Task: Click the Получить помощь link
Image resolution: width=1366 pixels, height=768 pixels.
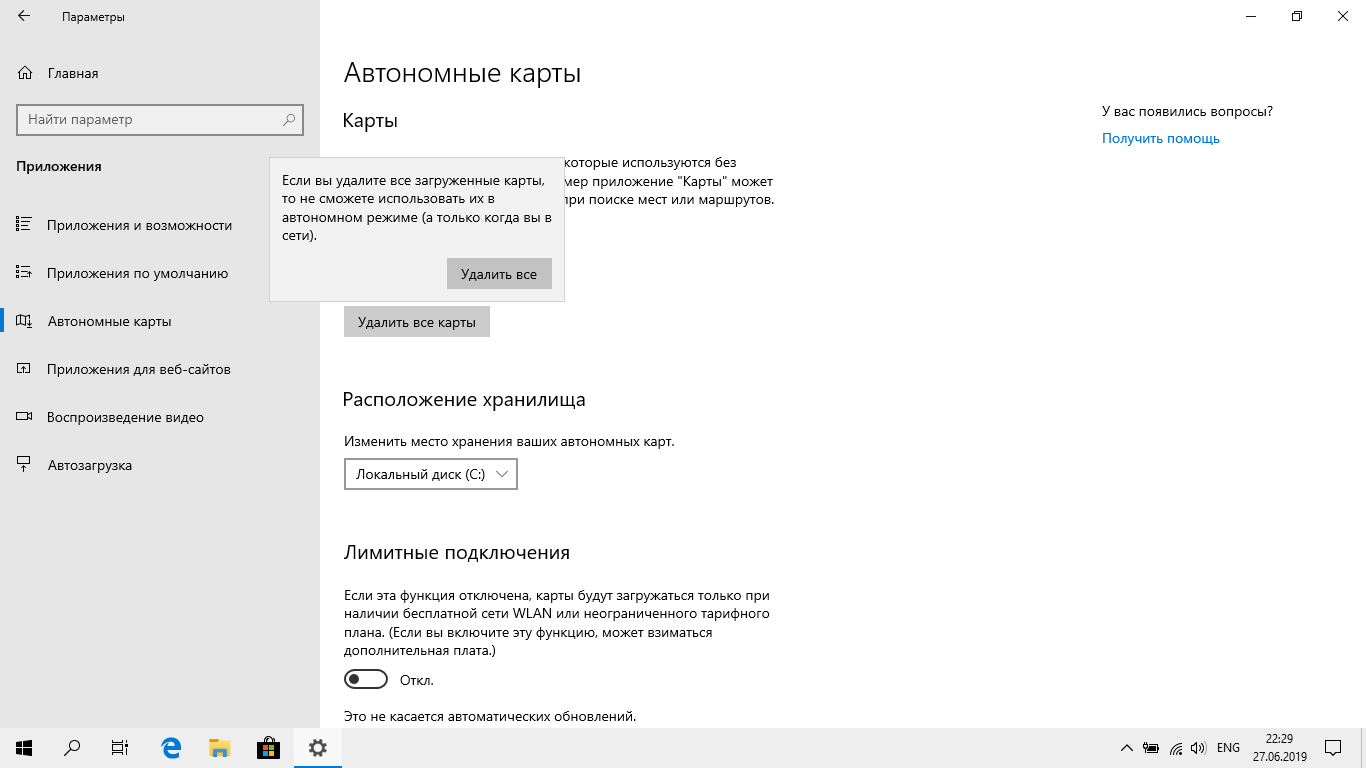Action: pos(1160,139)
